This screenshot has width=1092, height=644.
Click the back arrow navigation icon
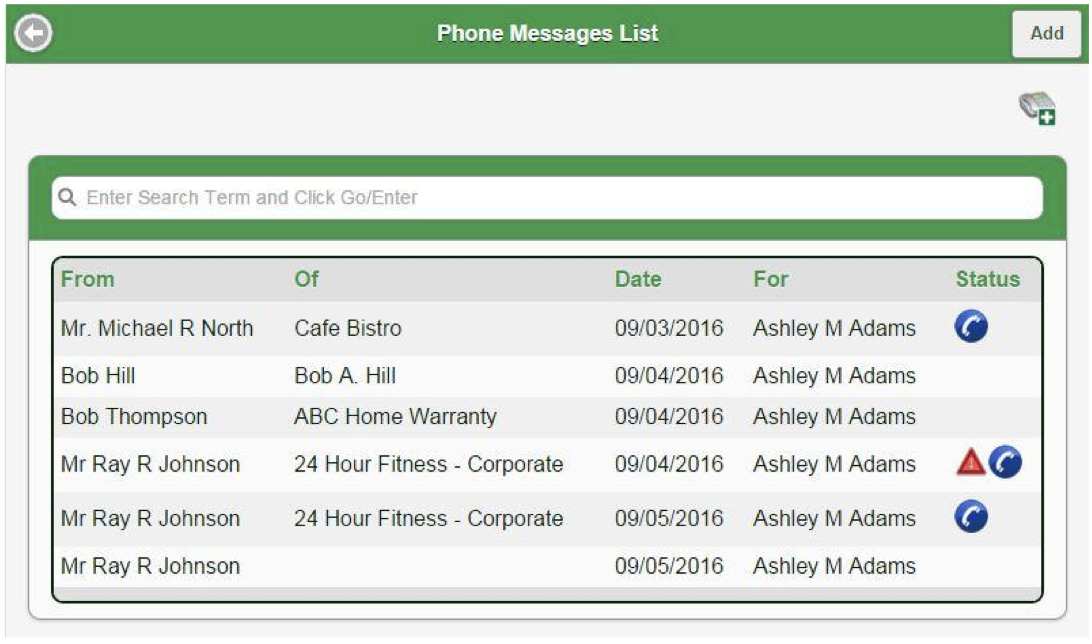pos(32,32)
